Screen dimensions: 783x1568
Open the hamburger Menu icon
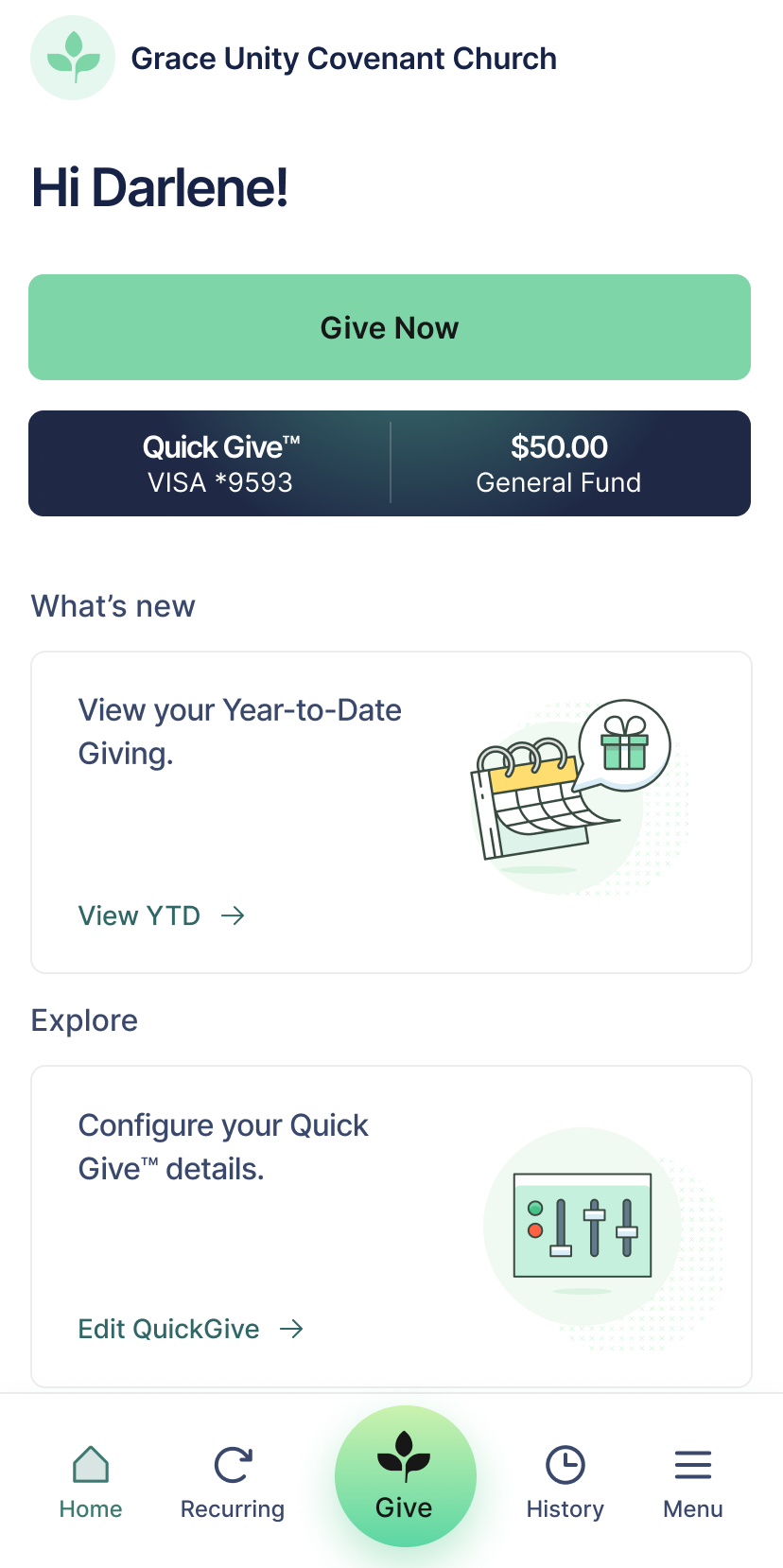(x=693, y=1465)
